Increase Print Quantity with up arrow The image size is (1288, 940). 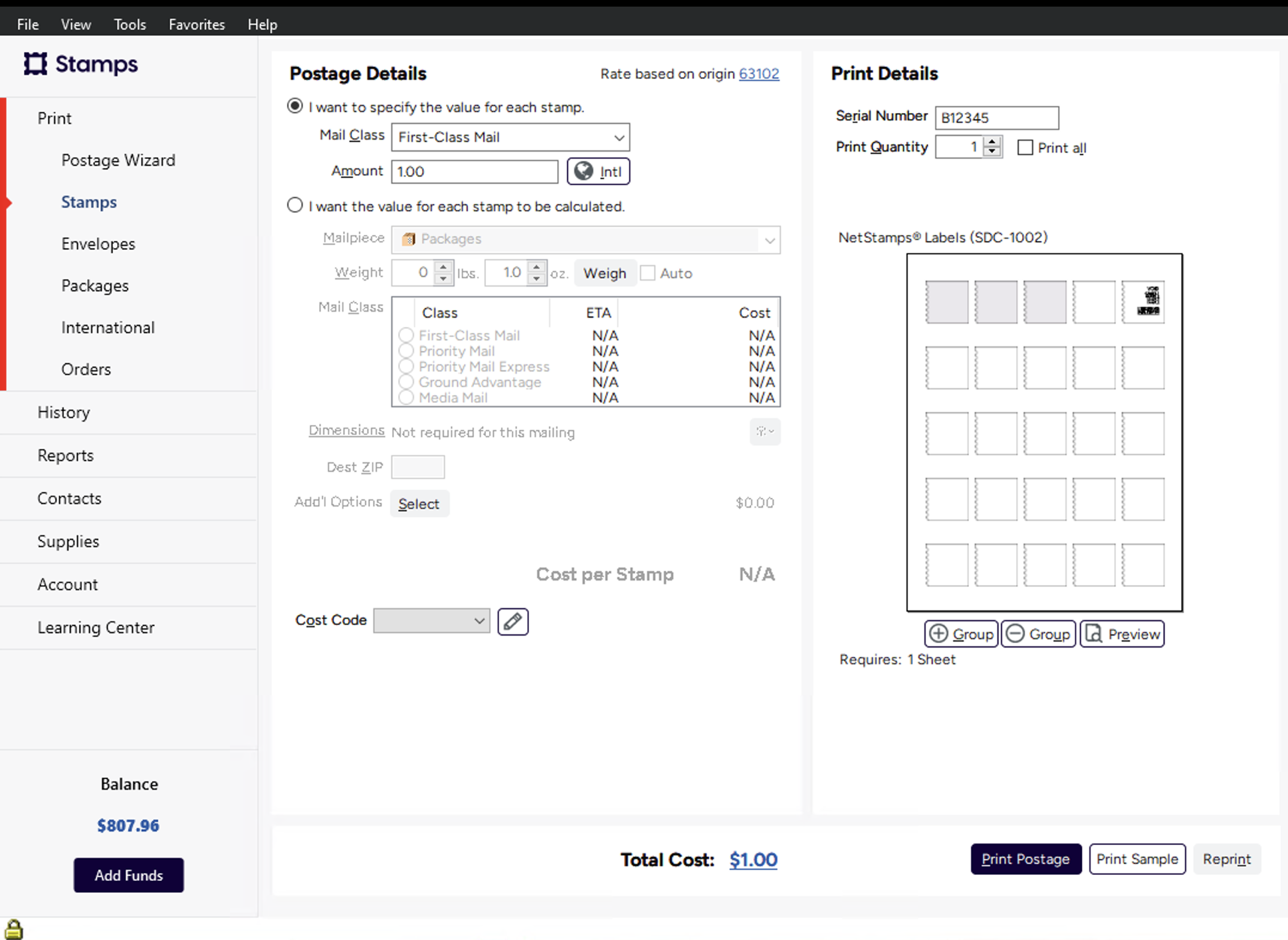pyautogui.click(x=992, y=142)
